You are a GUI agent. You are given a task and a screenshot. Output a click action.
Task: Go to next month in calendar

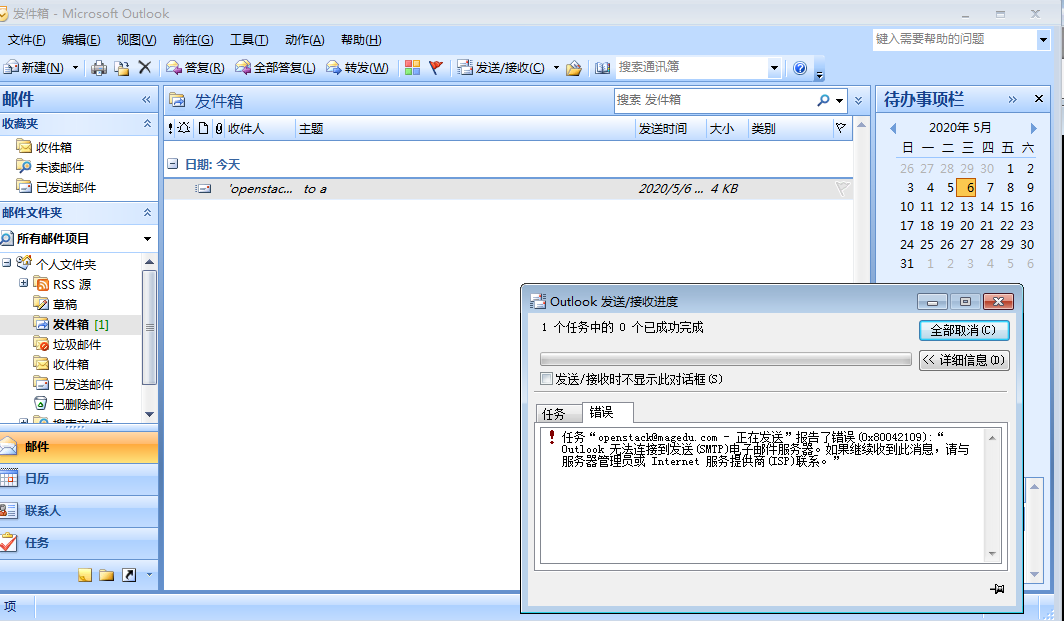(1033, 128)
